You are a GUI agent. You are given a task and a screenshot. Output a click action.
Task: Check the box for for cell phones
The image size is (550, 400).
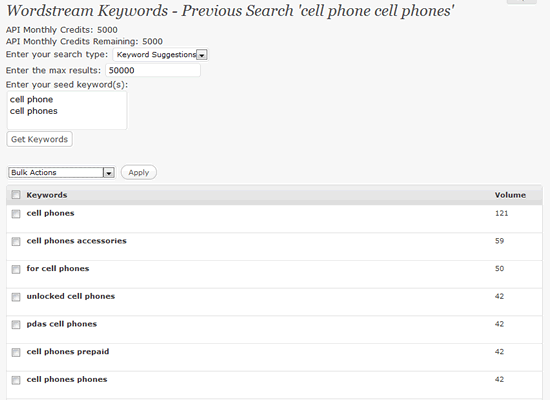tap(16, 269)
